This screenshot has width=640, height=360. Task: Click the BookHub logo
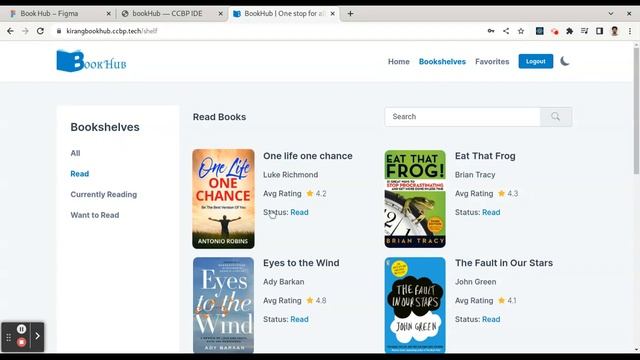(91, 61)
